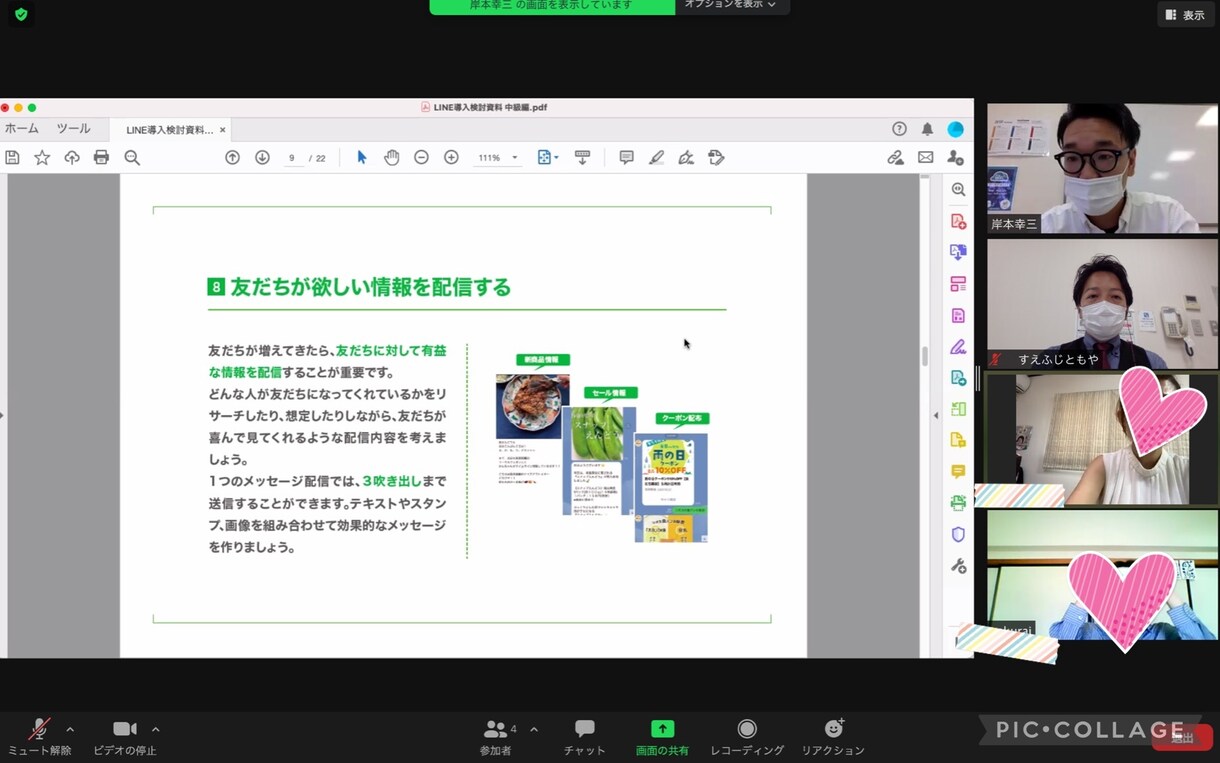Image resolution: width=1220 pixels, height=763 pixels.
Task: Select the LINE導入検討資料 document tab
Action: [x=169, y=130]
